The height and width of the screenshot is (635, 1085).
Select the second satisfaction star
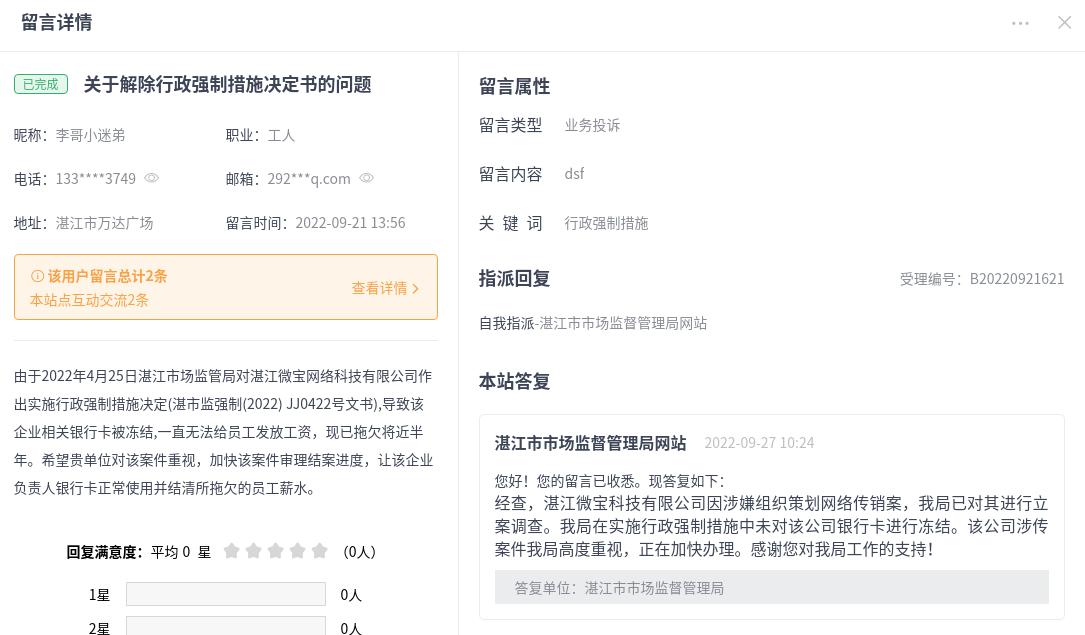(x=254, y=551)
